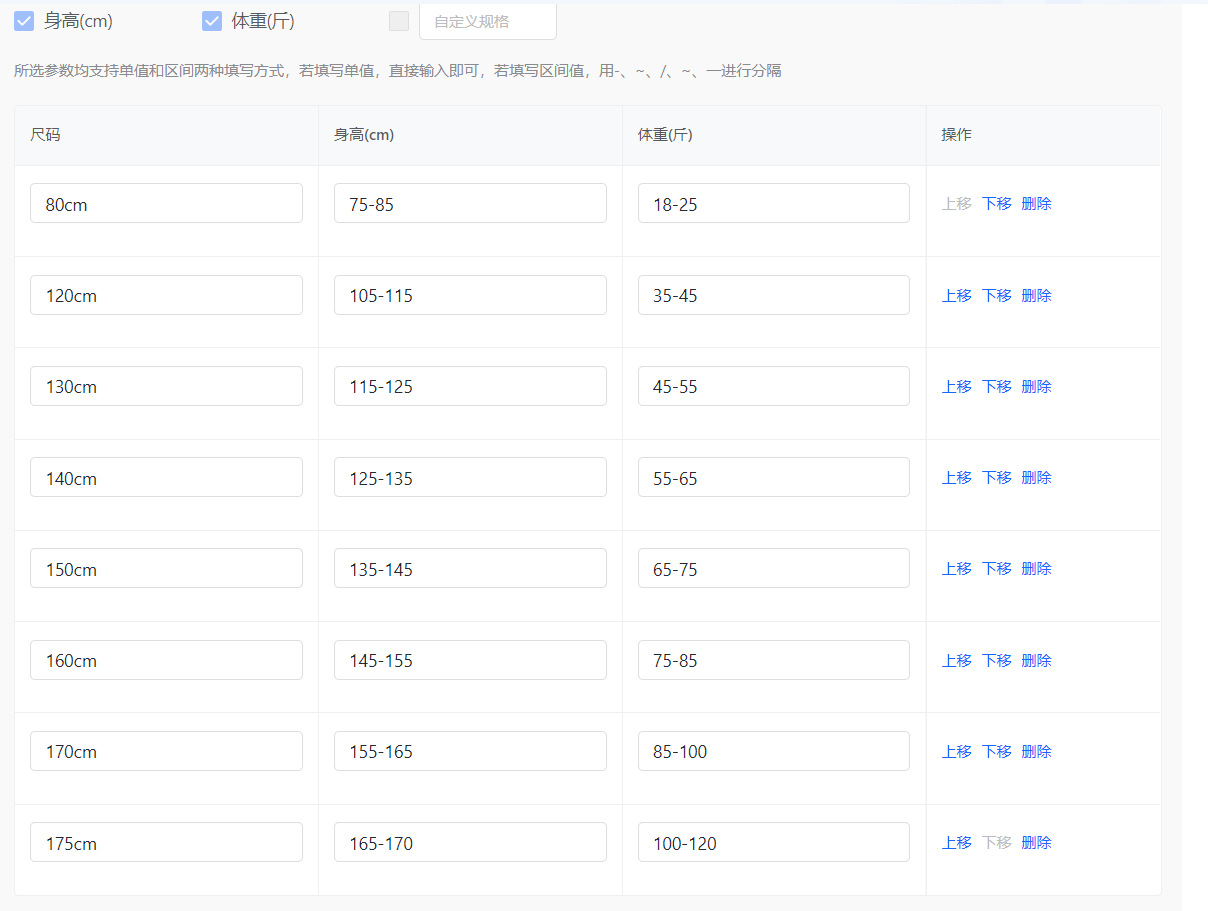
Task: Click 上移 for the 150cm row
Action: tap(956, 569)
